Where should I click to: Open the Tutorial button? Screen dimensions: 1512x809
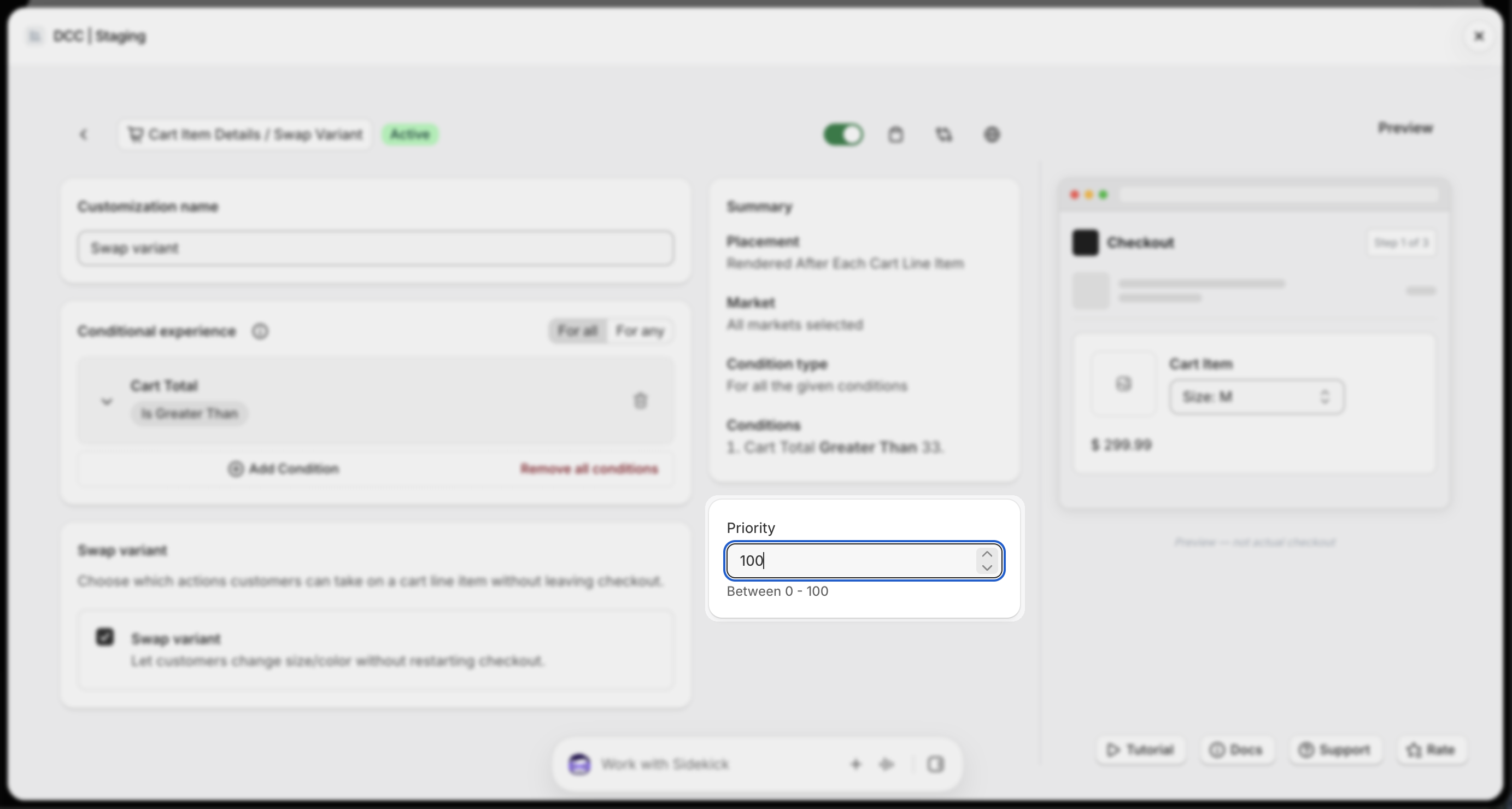(1140, 750)
